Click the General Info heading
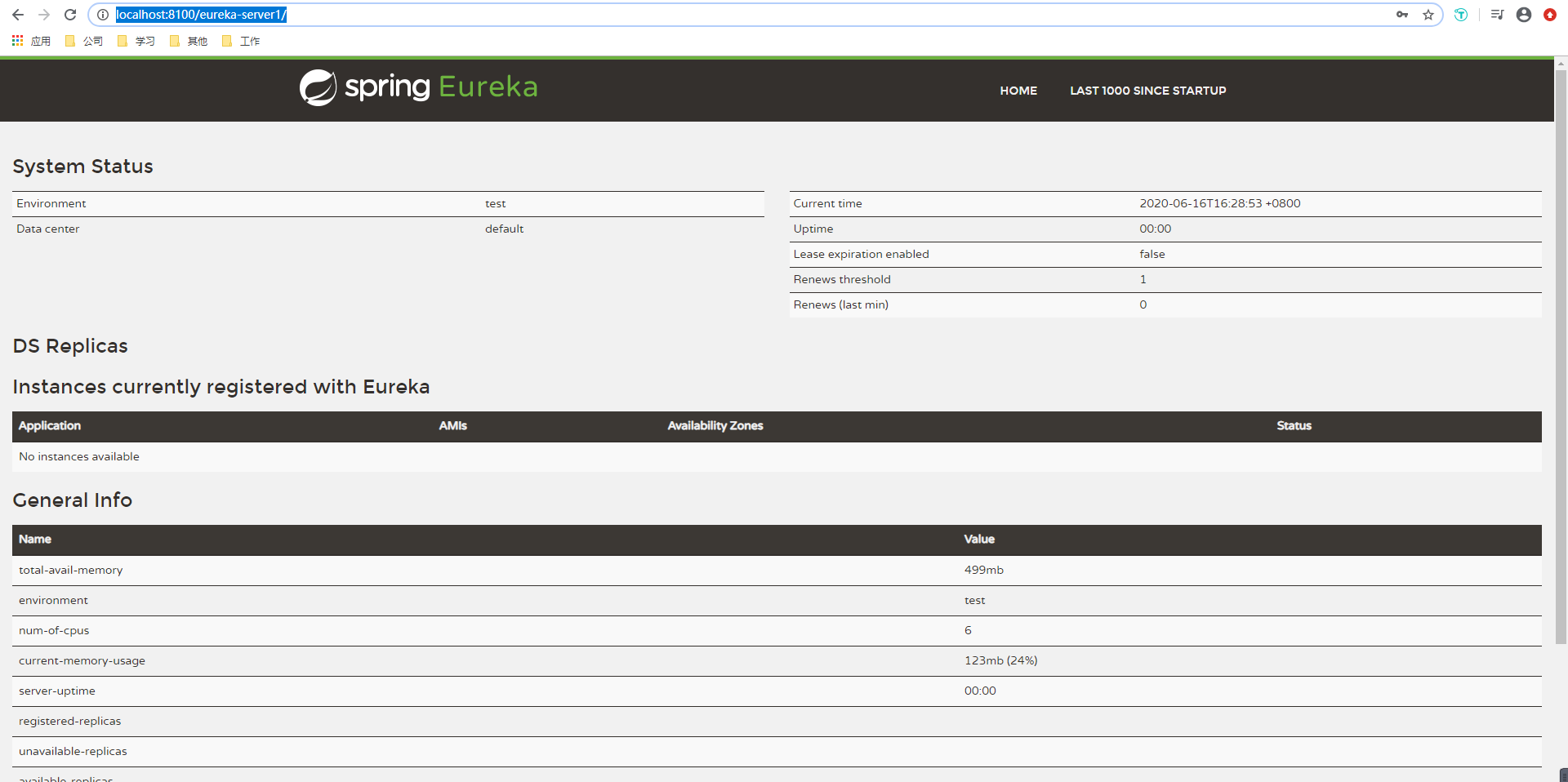This screenshot has width=1568, height=782. (x=72, y=500)
